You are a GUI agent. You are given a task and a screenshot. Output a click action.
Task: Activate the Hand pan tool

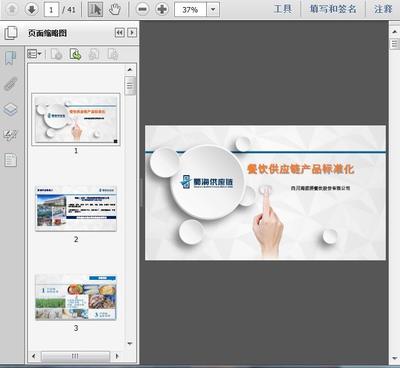pyautogui.click(x=115, y=9)
